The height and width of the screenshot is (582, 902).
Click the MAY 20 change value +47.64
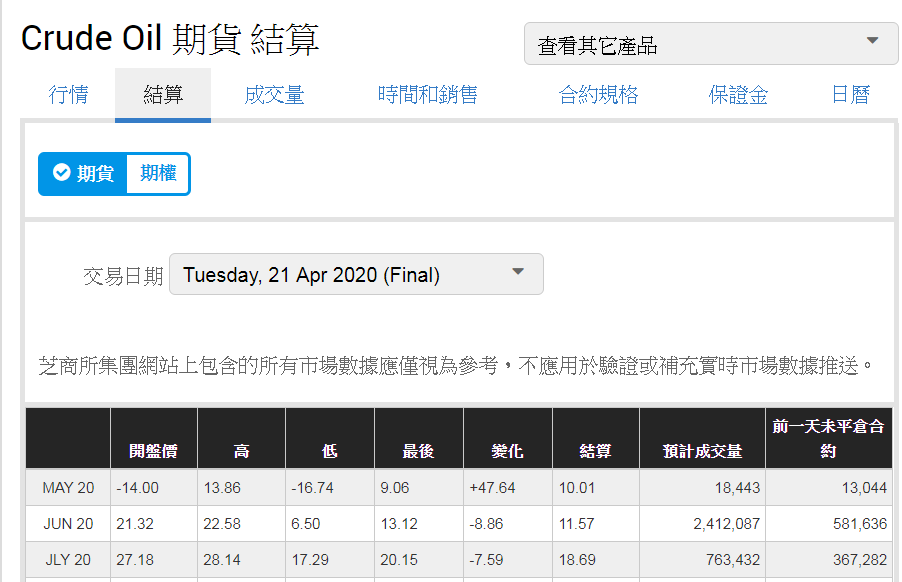click(492, 488)
